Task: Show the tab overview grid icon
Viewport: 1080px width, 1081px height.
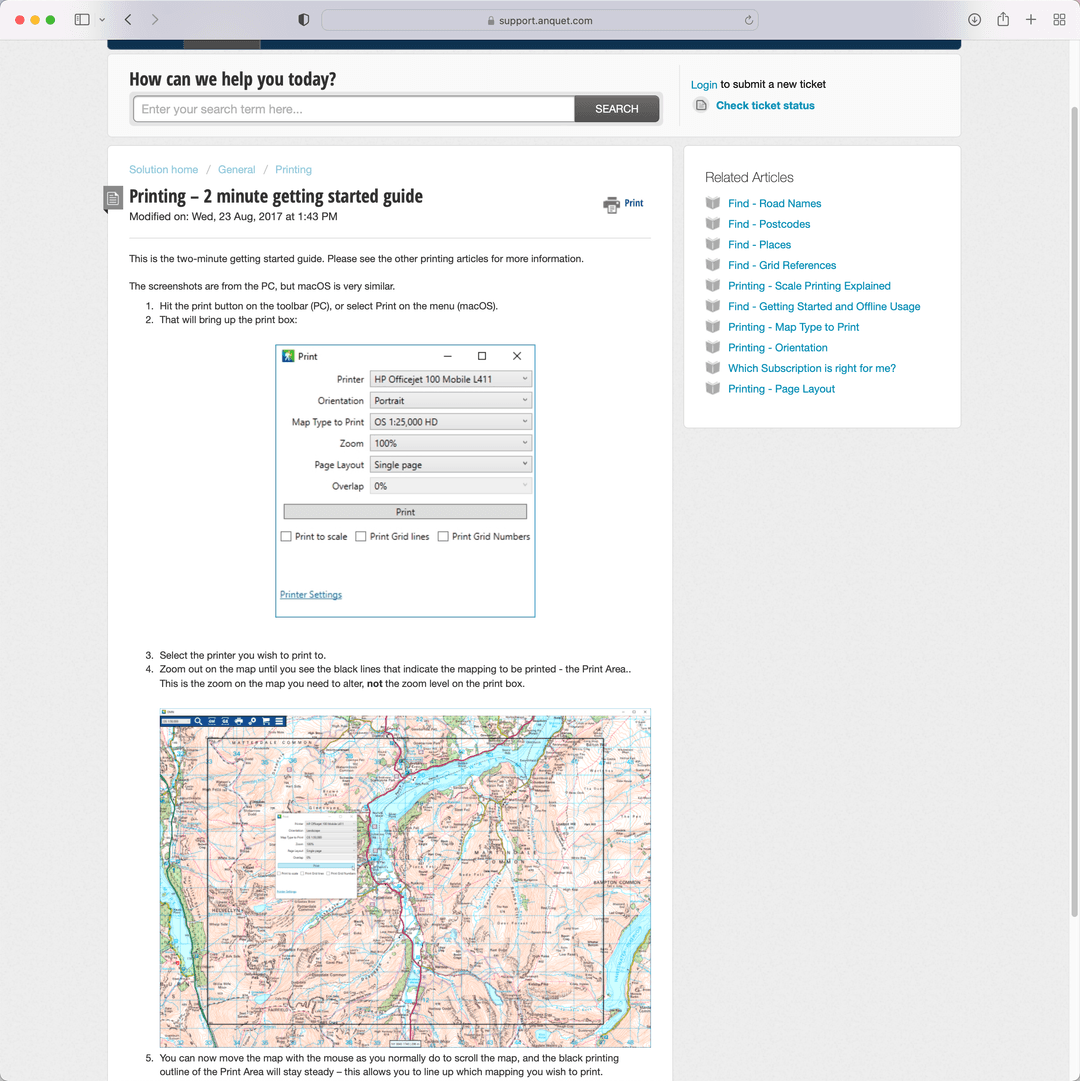Action: point(1059,20)
